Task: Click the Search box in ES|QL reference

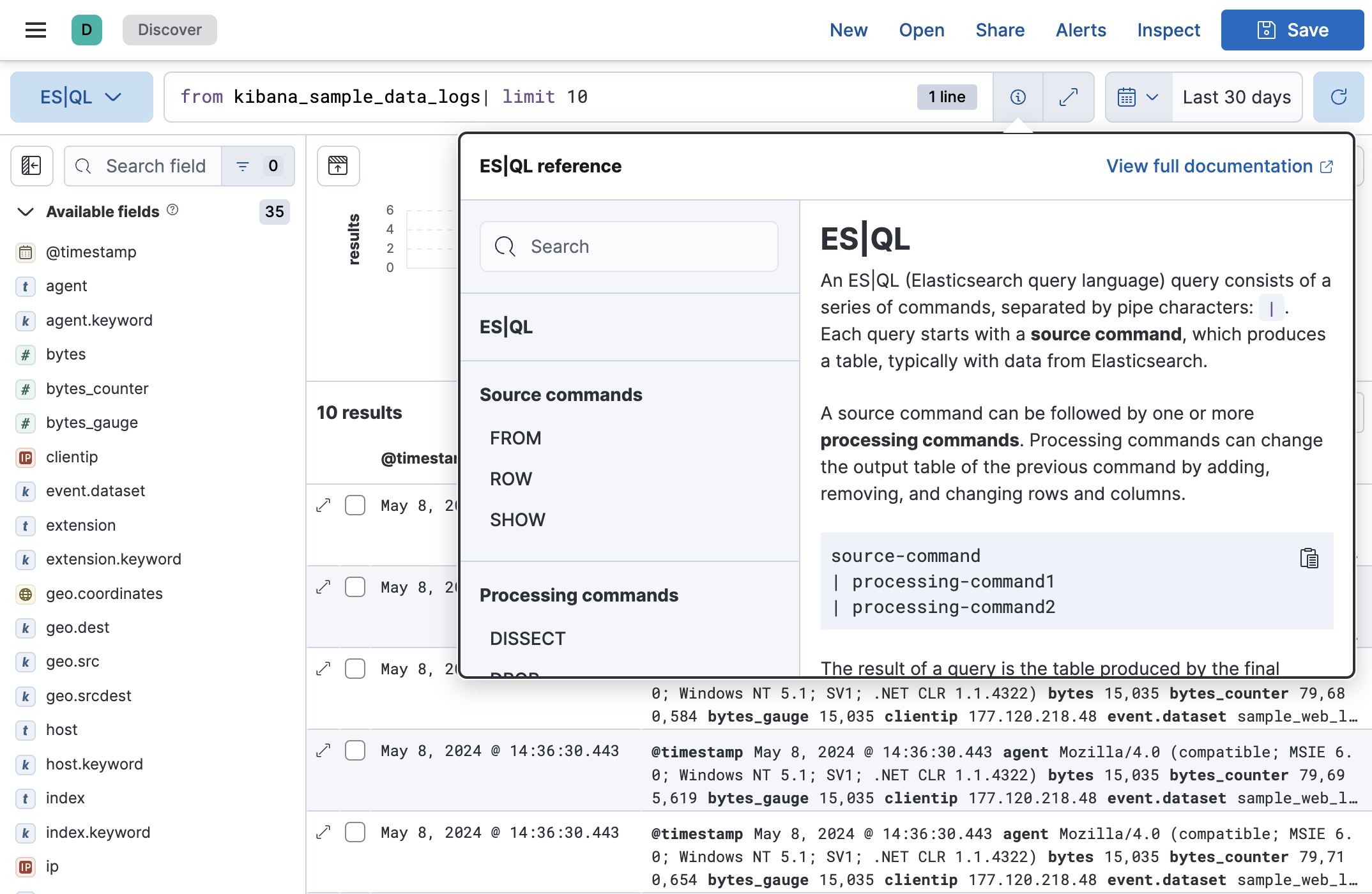Action: (x=629, y=246)
